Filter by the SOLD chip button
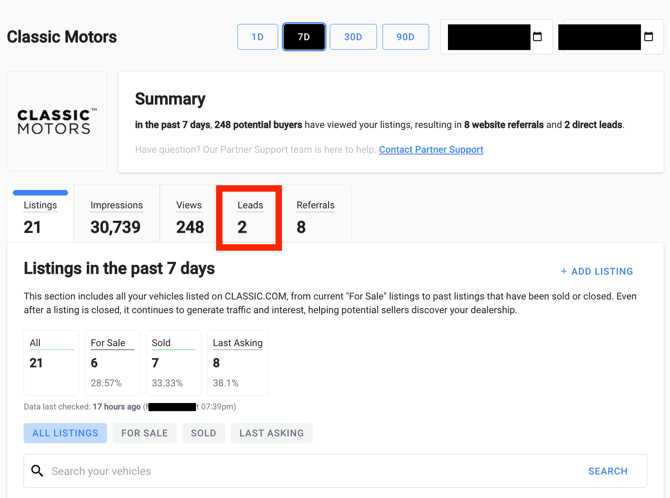This screenshot has height=498, width=670. coord(203,433)
